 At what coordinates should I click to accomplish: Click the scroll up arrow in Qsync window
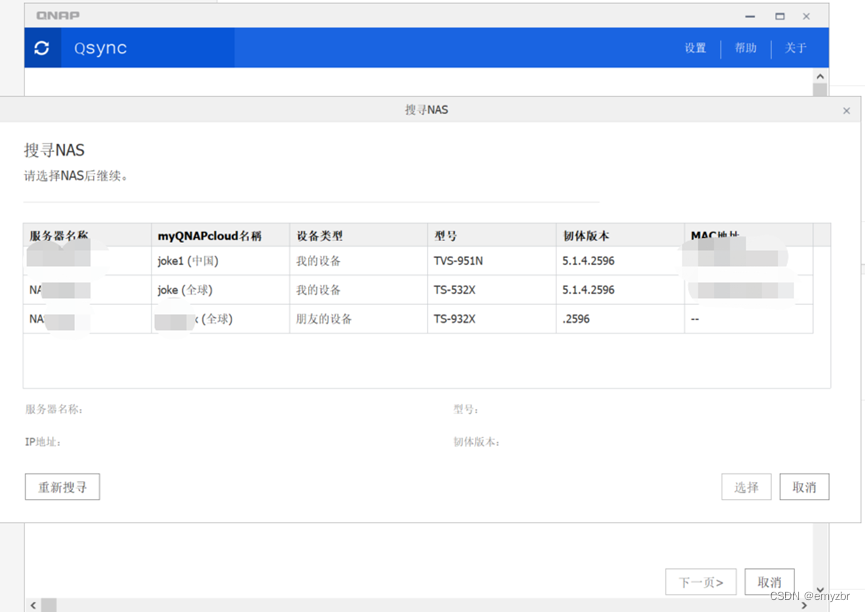(x=820, y=76)
